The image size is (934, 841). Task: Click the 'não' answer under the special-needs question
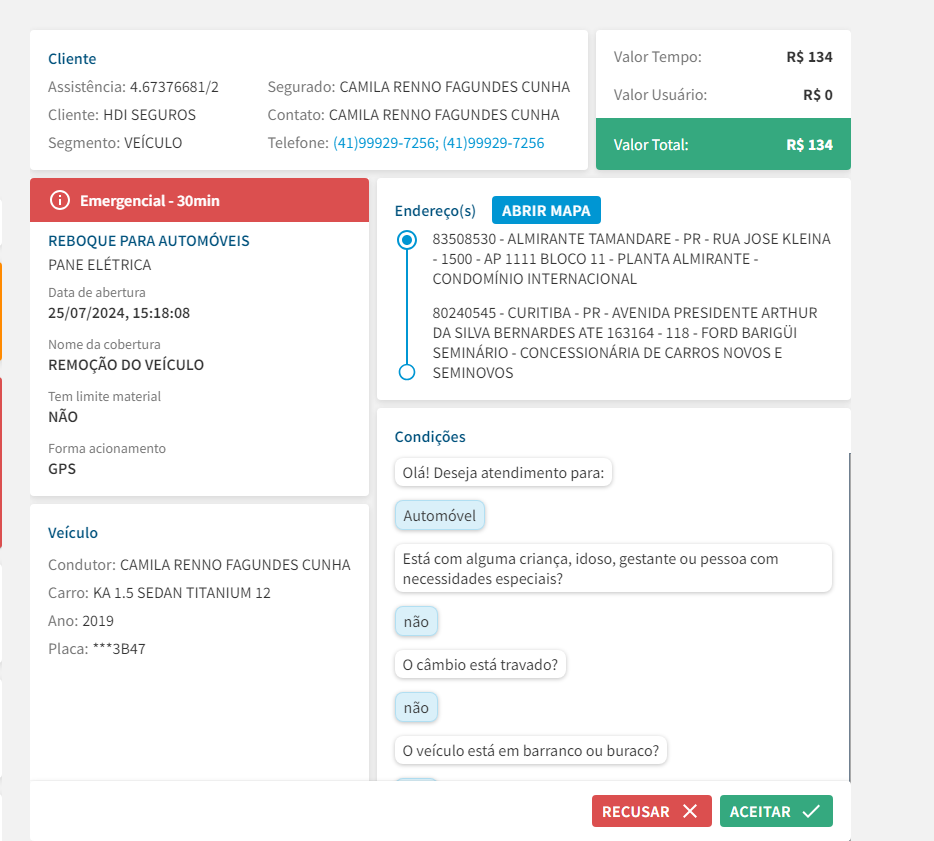[416, 622]
